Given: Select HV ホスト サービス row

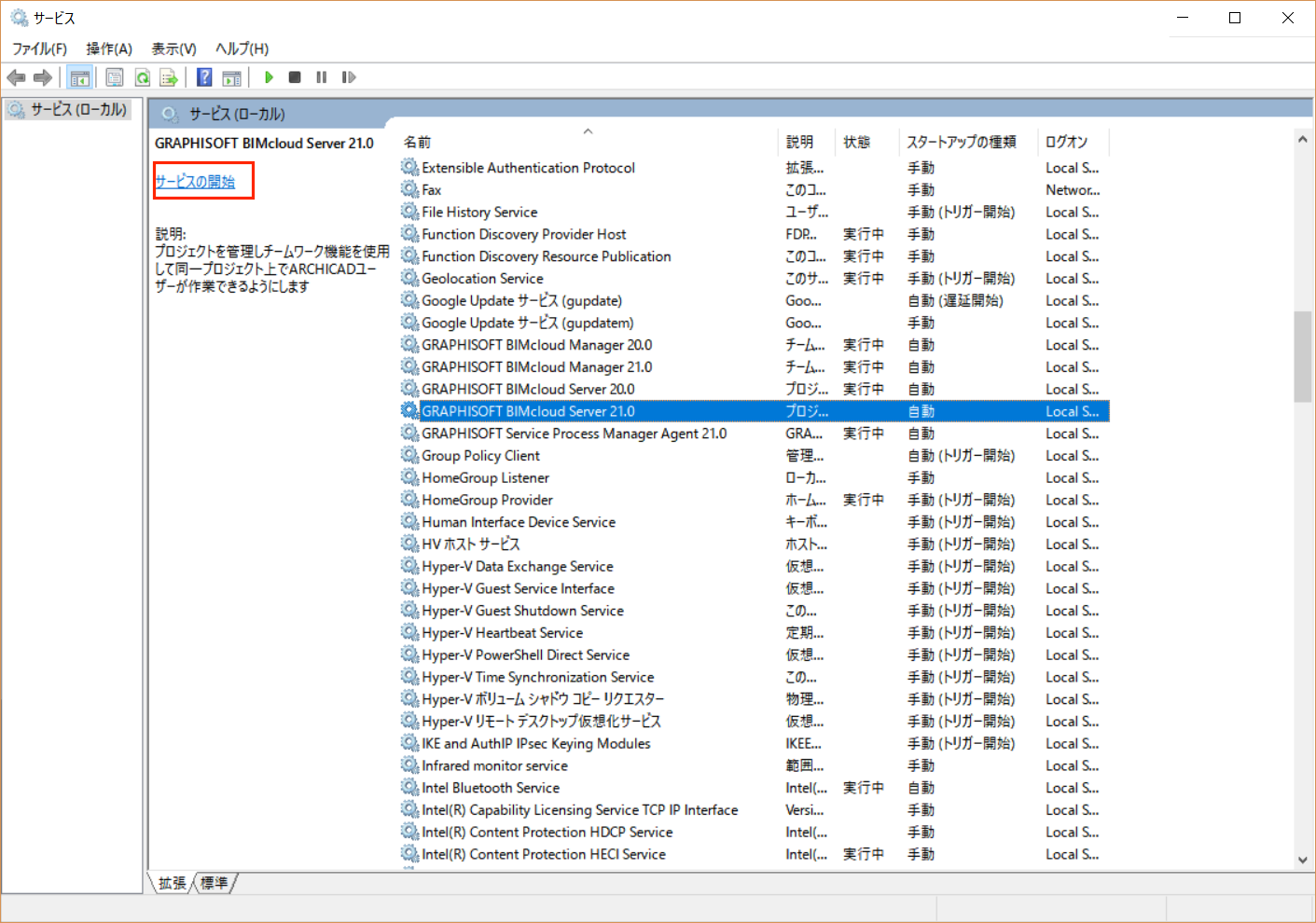Looking at the screenshot, I should click(x=755, y=544).
